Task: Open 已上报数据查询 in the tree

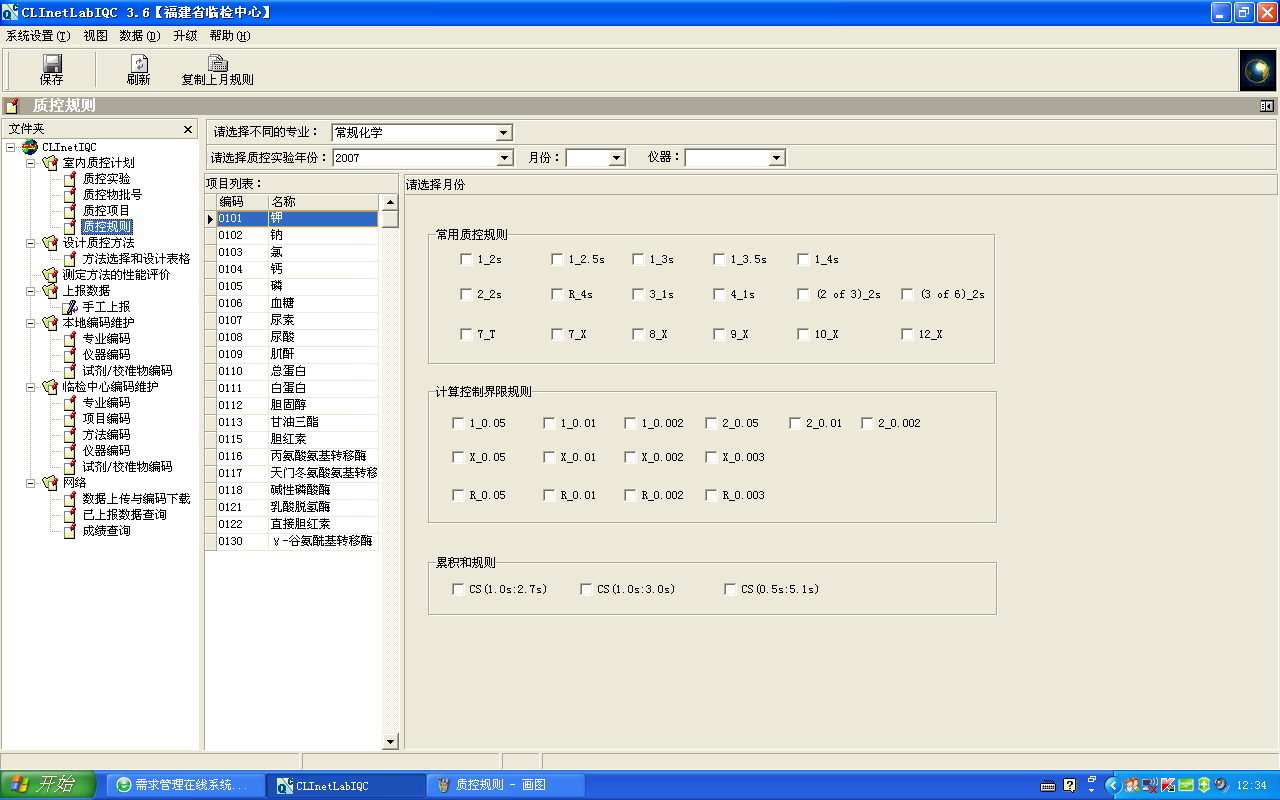Action: click(x=124, y=515)
